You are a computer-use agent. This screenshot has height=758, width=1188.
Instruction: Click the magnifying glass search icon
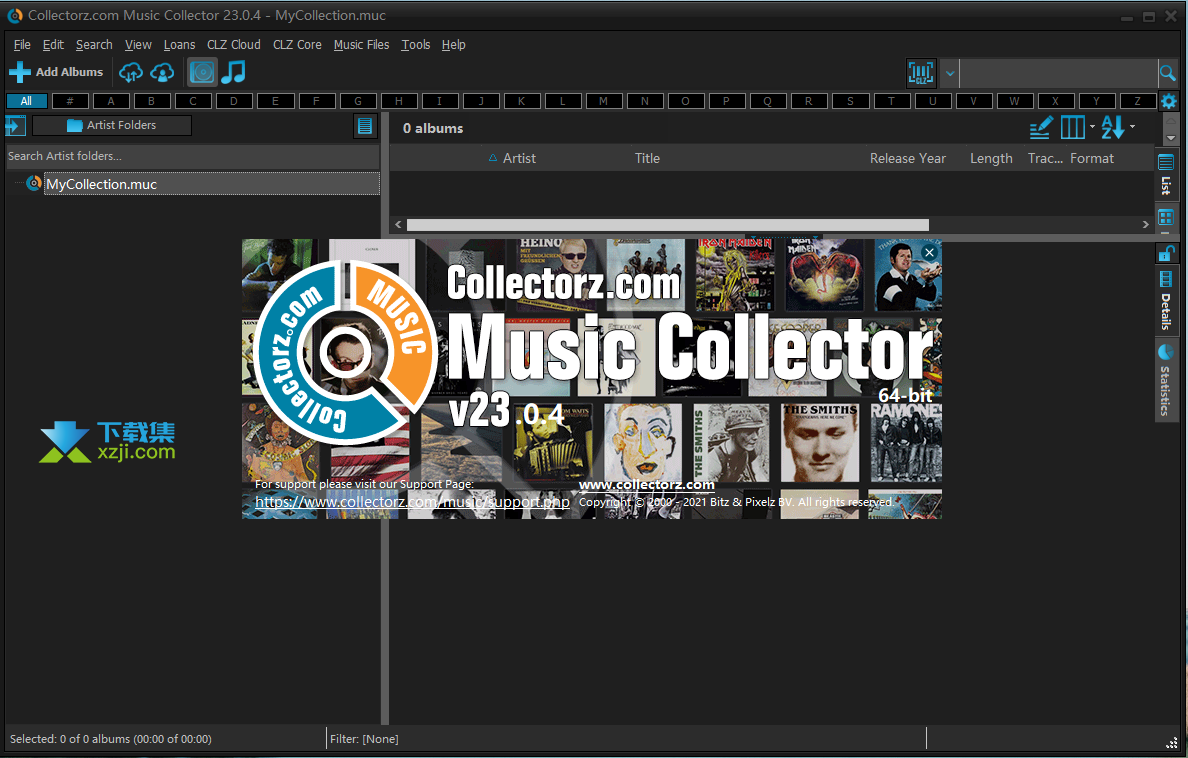coord(1168,74)
